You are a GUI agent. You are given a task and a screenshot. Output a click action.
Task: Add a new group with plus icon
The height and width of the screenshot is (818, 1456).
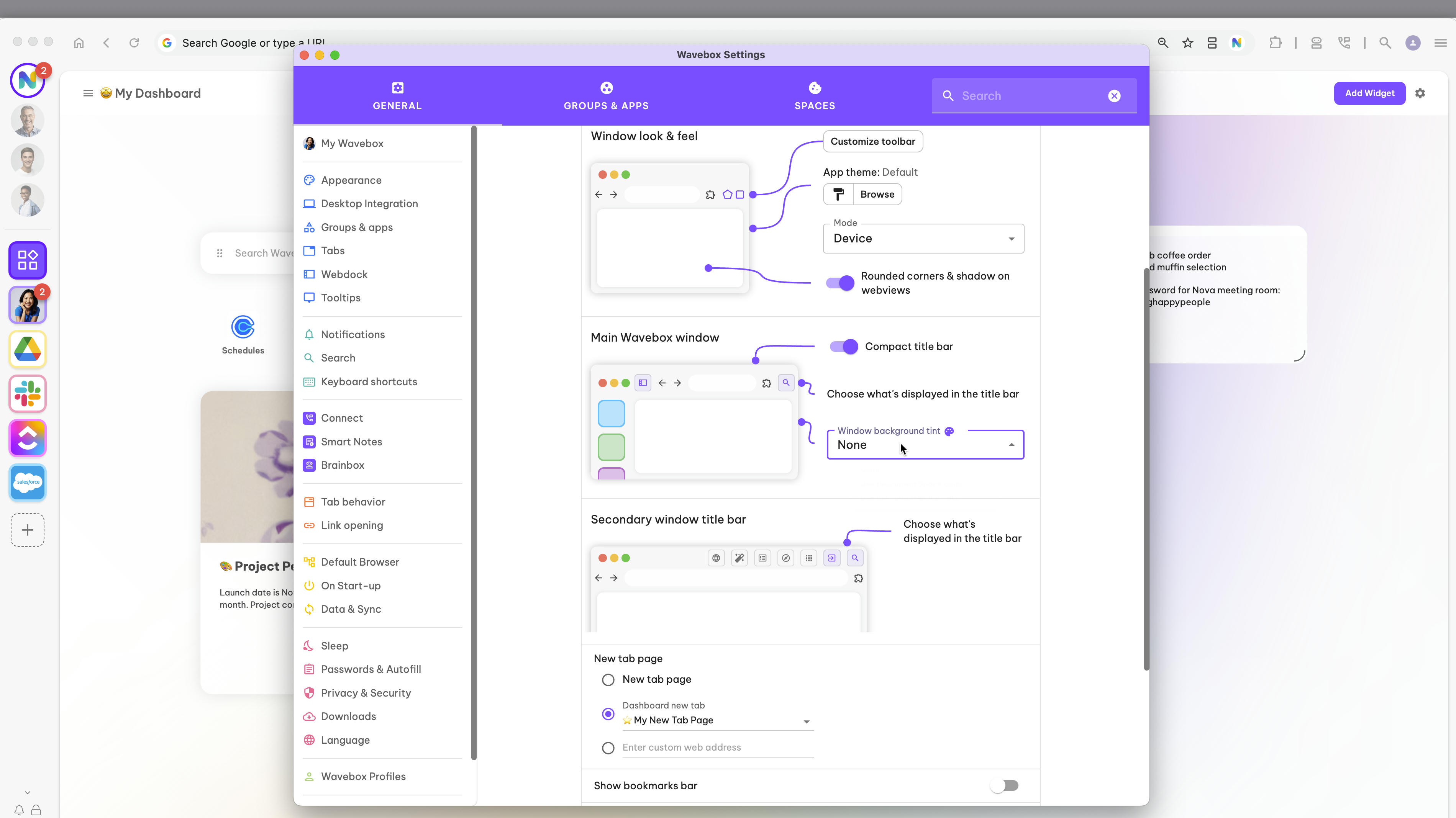tap(27, 530)
